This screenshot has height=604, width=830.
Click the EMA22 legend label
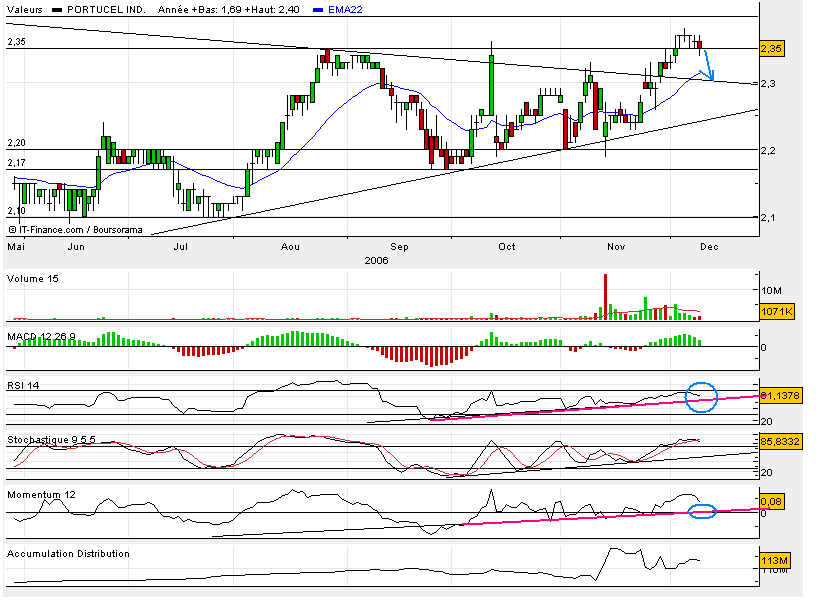(x=345, y=10)
